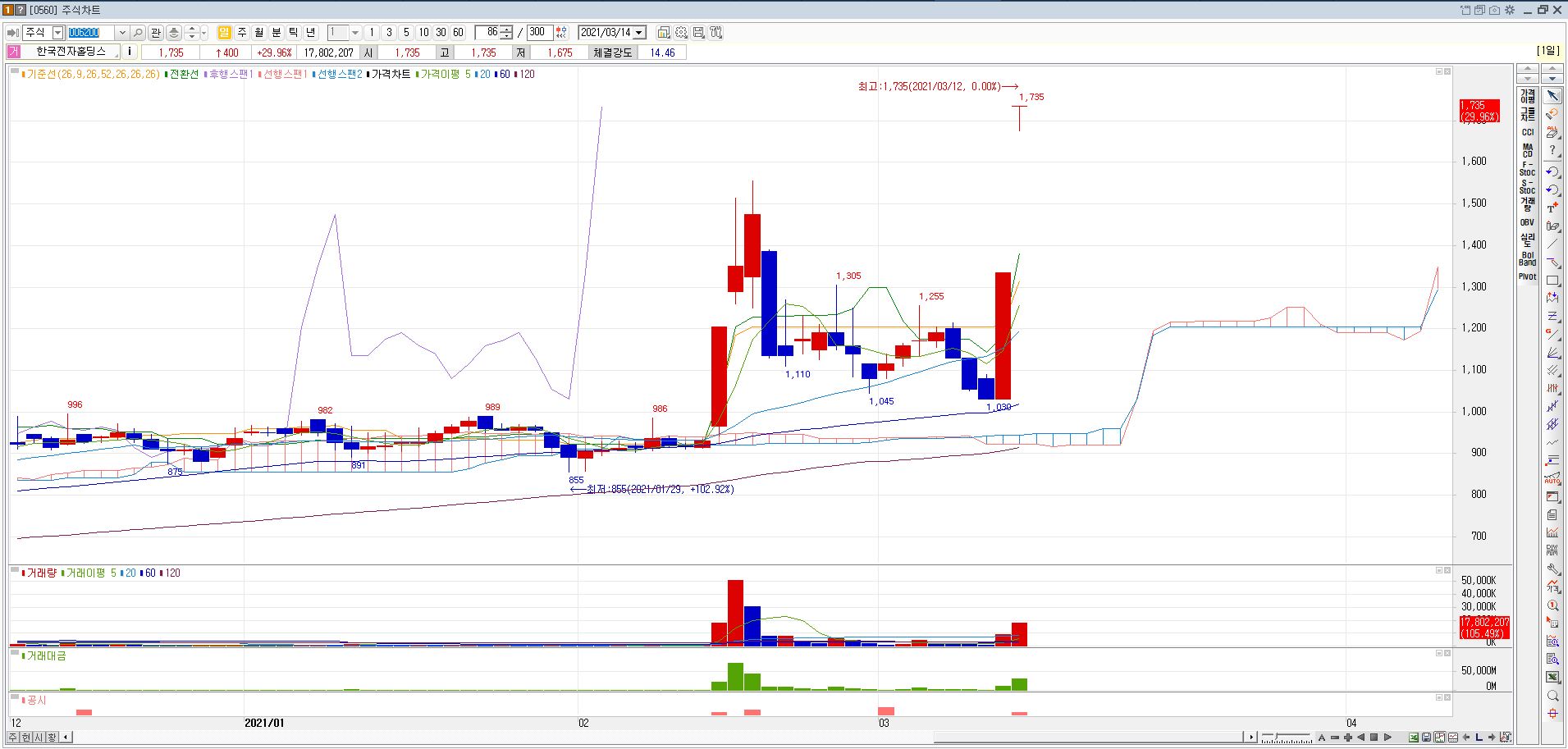Click the candle count spinner arrows
This screenshot has height=749, width=1568.
pos(506,33)
